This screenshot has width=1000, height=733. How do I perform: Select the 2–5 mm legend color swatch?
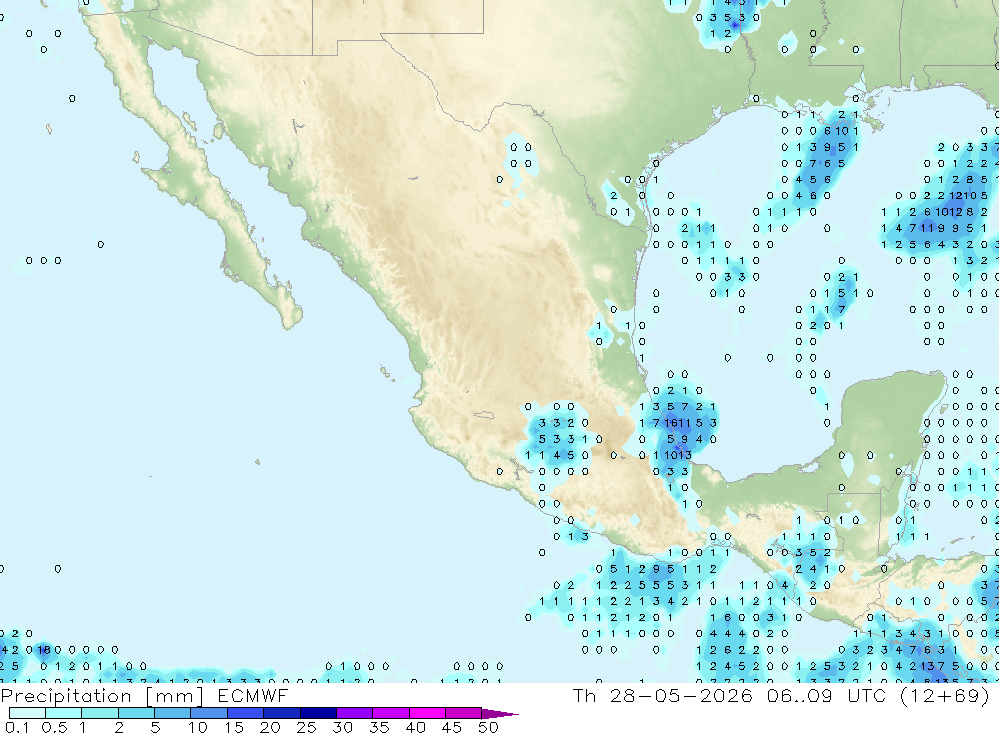pos(136,713)
